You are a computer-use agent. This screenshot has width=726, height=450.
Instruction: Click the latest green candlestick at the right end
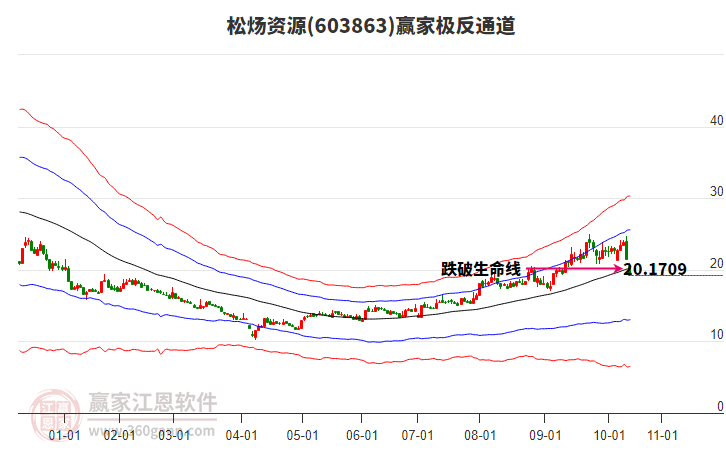[626, 250]
